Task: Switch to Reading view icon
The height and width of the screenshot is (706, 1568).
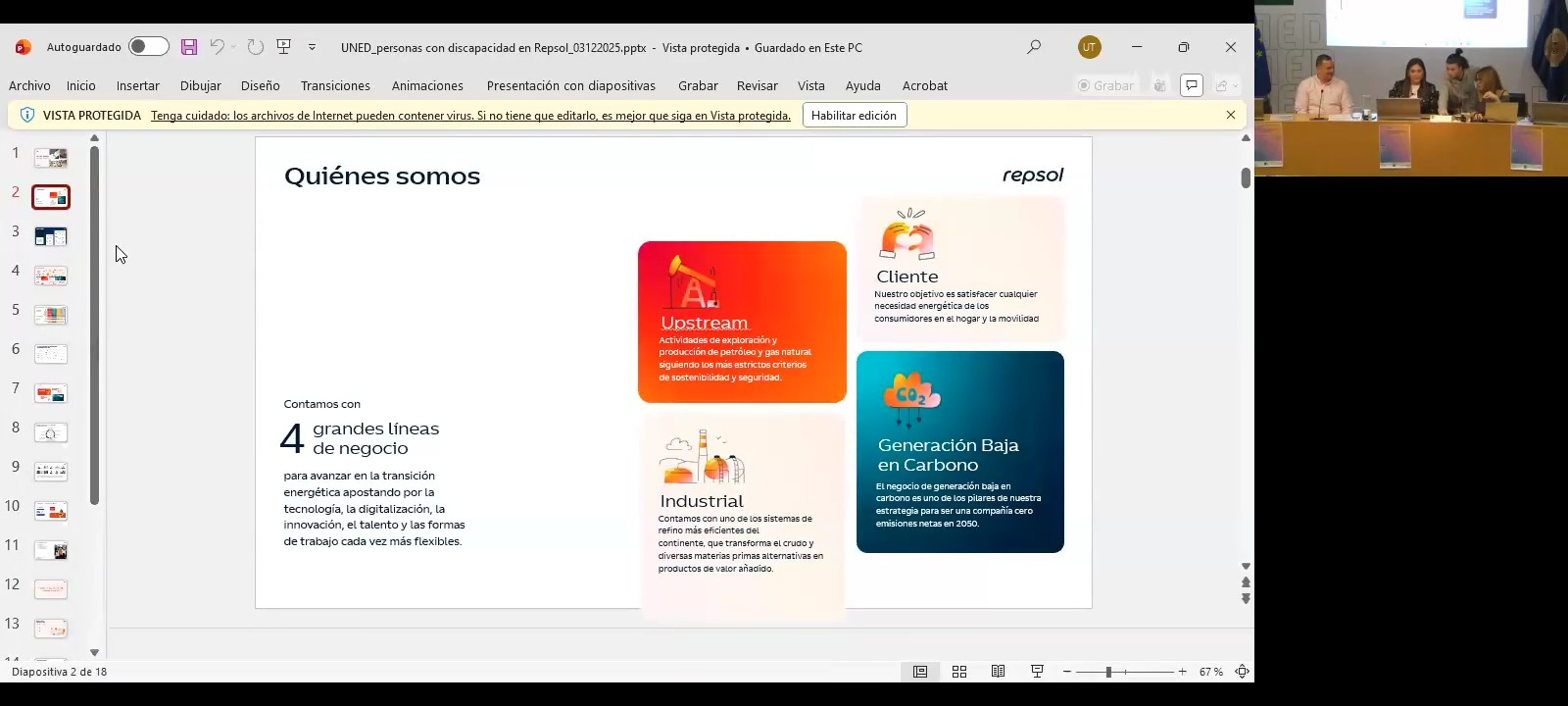Action: click(x=998, y=672)
